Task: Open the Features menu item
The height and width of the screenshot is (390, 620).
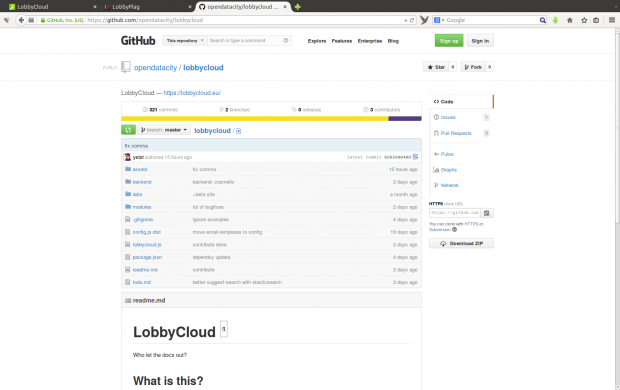Action: point(342,41)
